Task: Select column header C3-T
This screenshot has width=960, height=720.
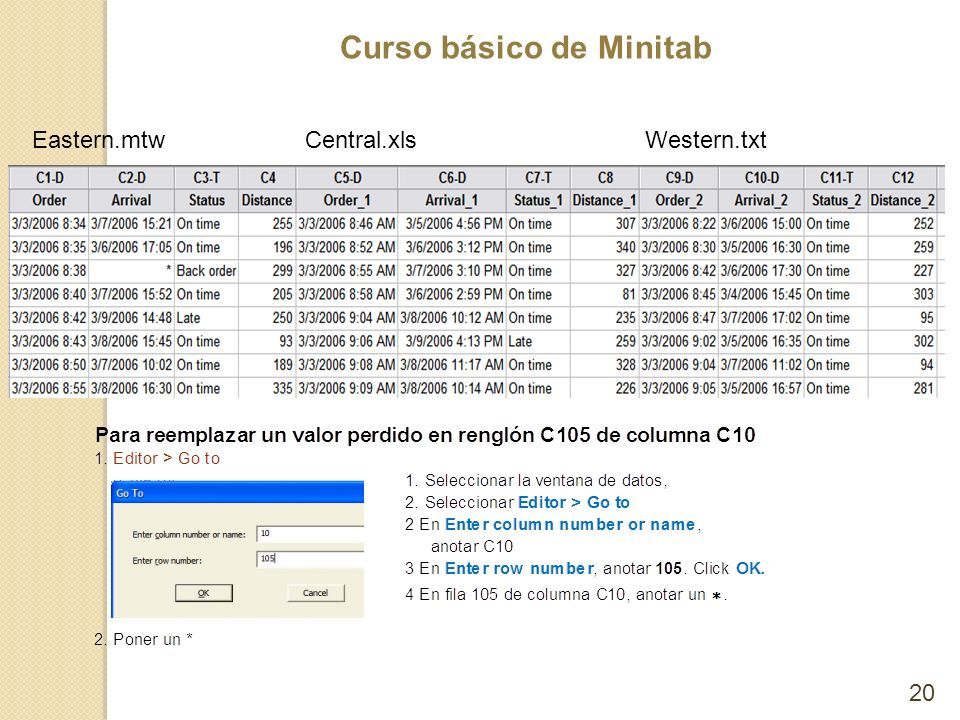Action: coord(206,178)
